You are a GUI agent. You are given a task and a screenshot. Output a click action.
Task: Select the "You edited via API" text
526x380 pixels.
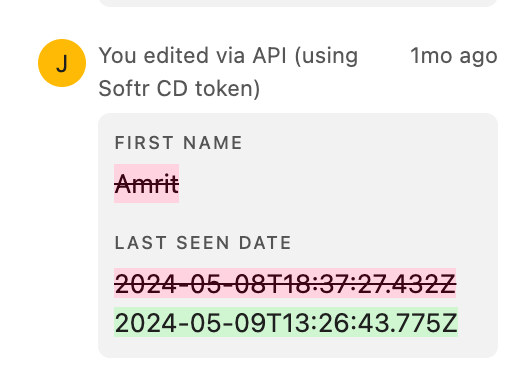(193, 55)
